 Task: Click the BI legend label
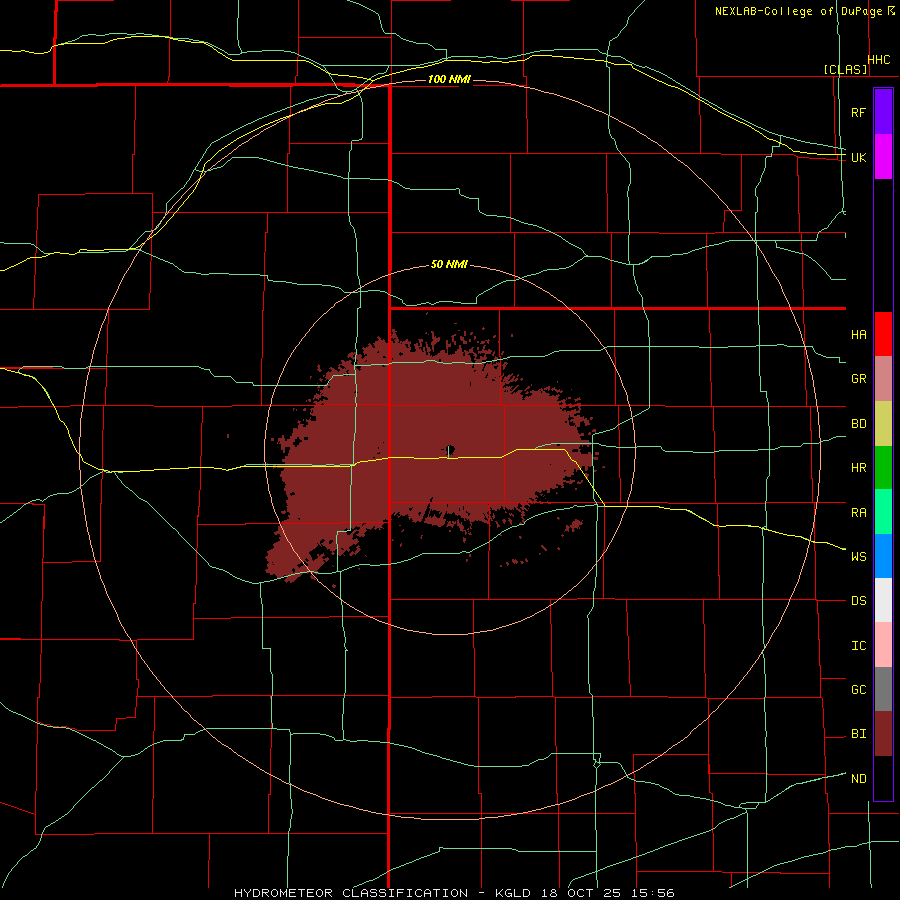click(858, 734)
